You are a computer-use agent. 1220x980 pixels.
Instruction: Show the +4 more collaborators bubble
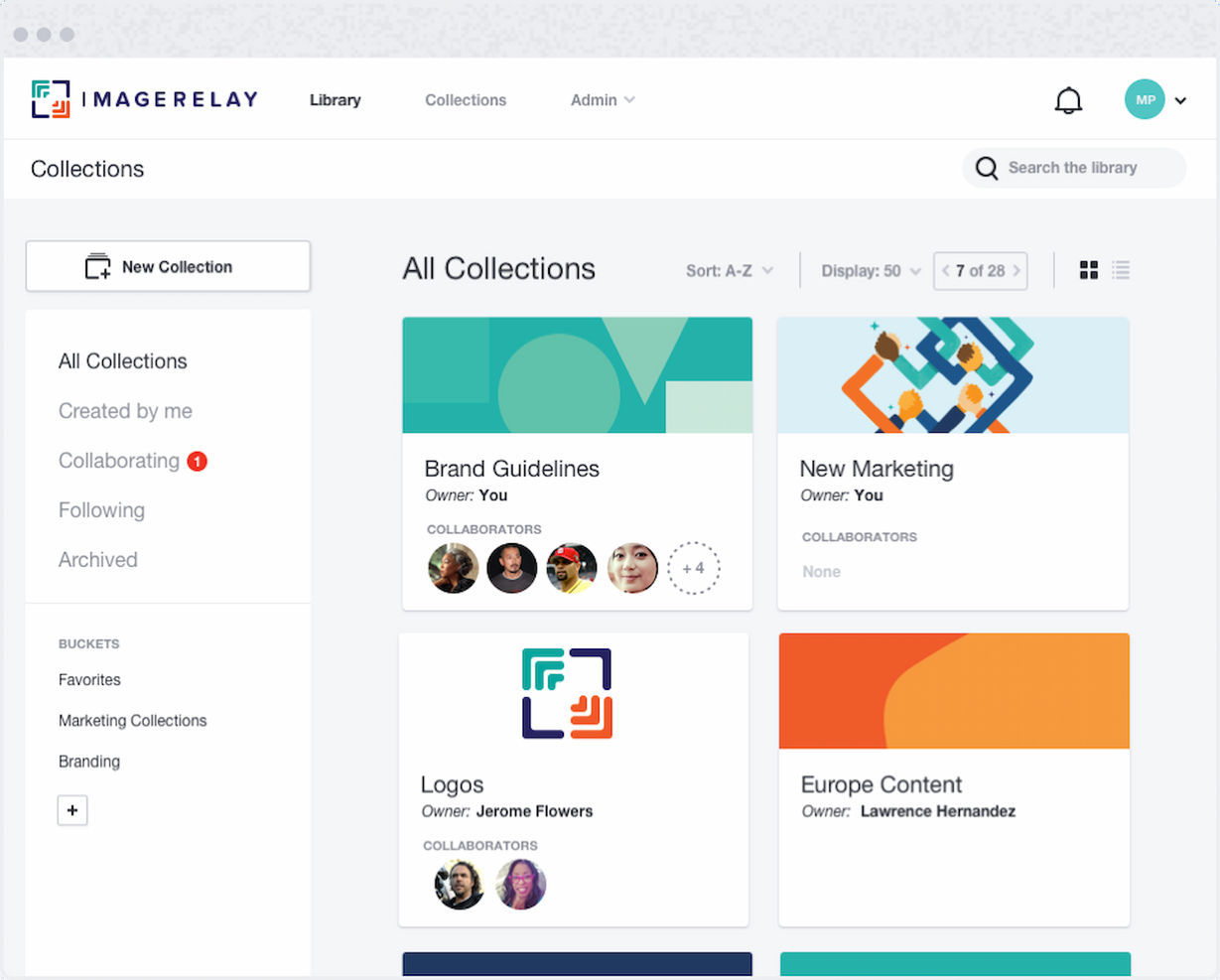click(x=693, y=568)
